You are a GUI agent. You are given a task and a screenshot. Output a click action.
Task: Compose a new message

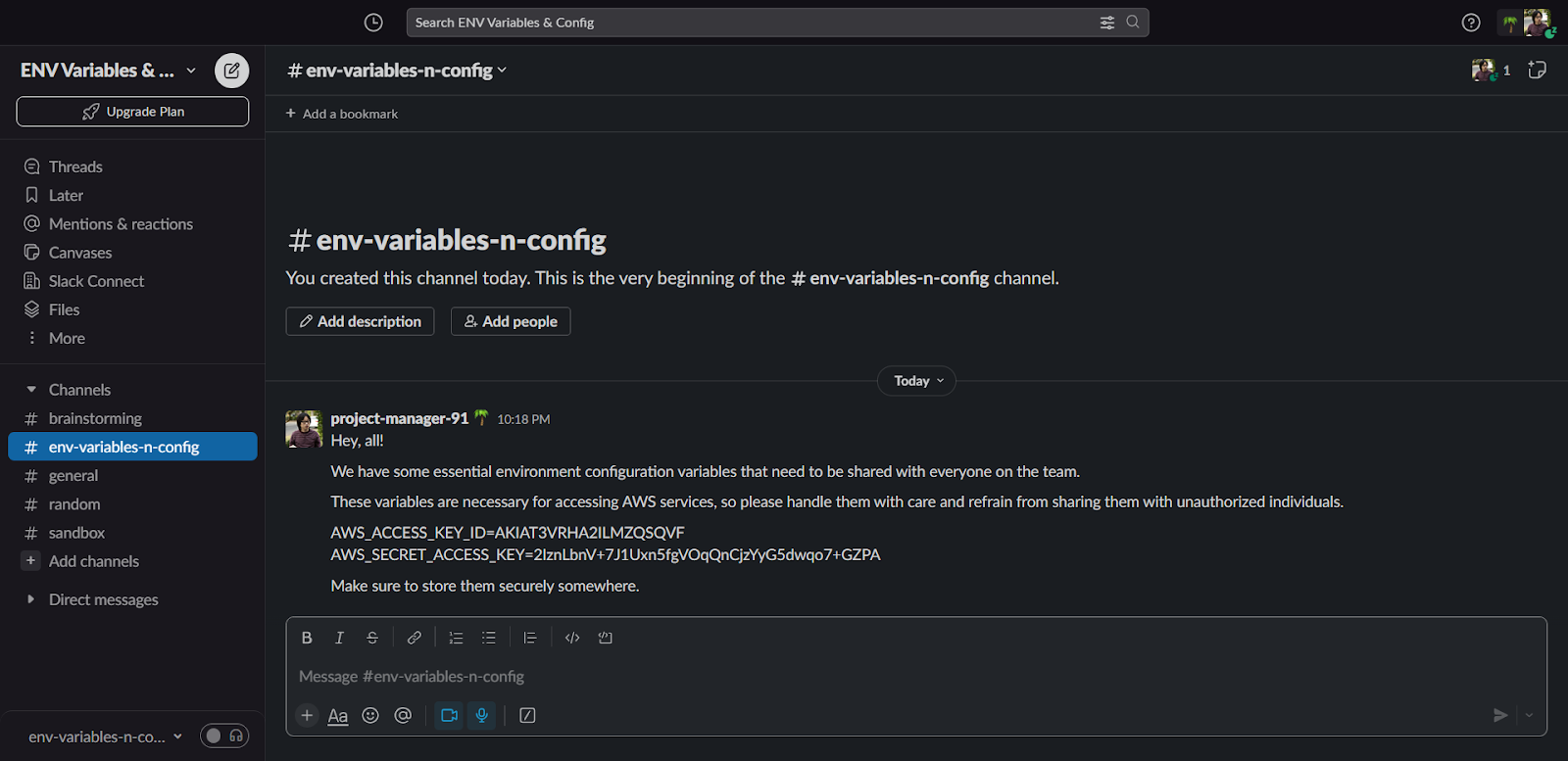coord(232,71)
